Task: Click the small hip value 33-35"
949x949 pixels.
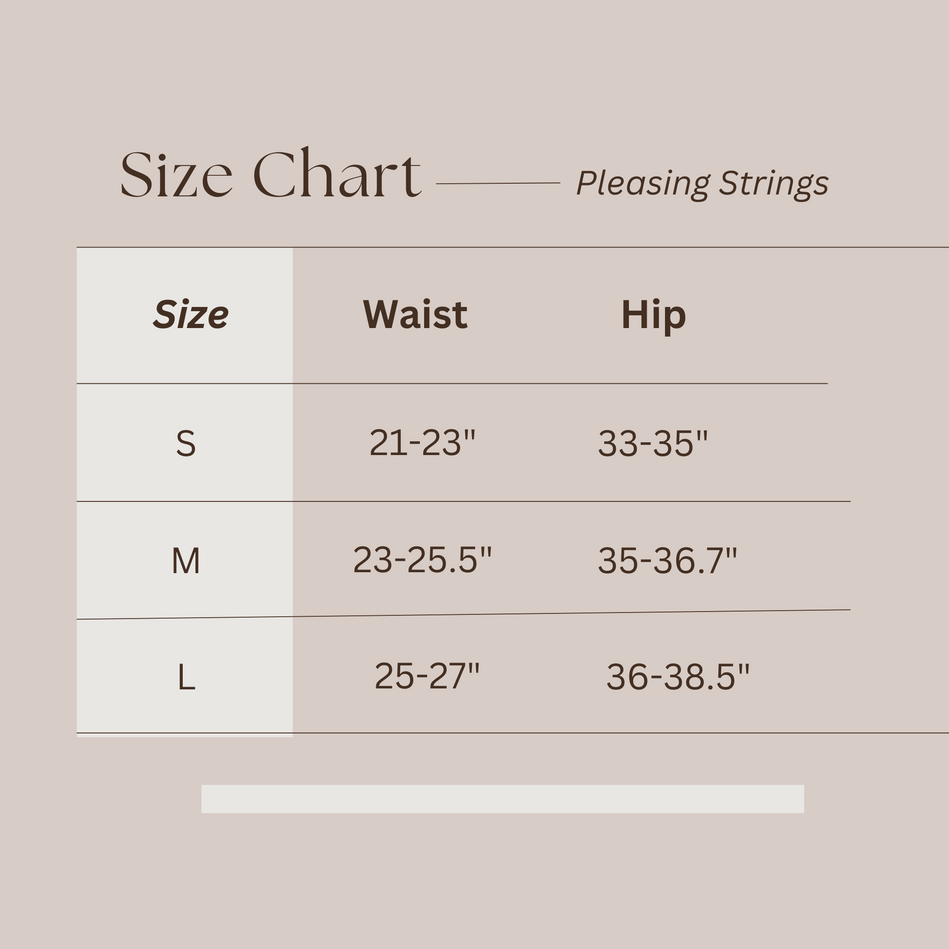Action: point(652,442)
